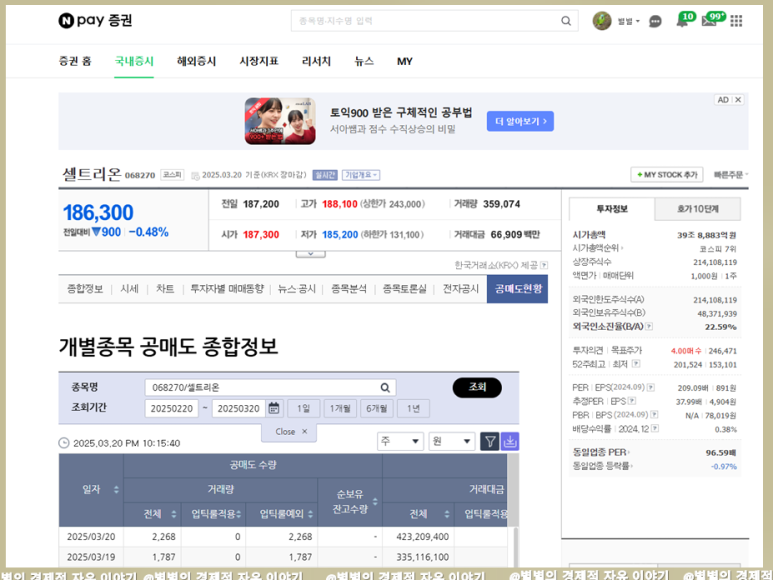Screen dimensions: 773x580
Task: Click start date field 20250220
Action: [x=172, y=409]
